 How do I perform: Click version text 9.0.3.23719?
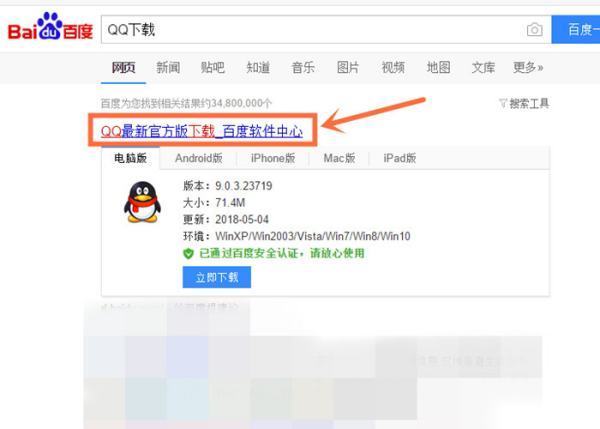(x=244, y=186)
